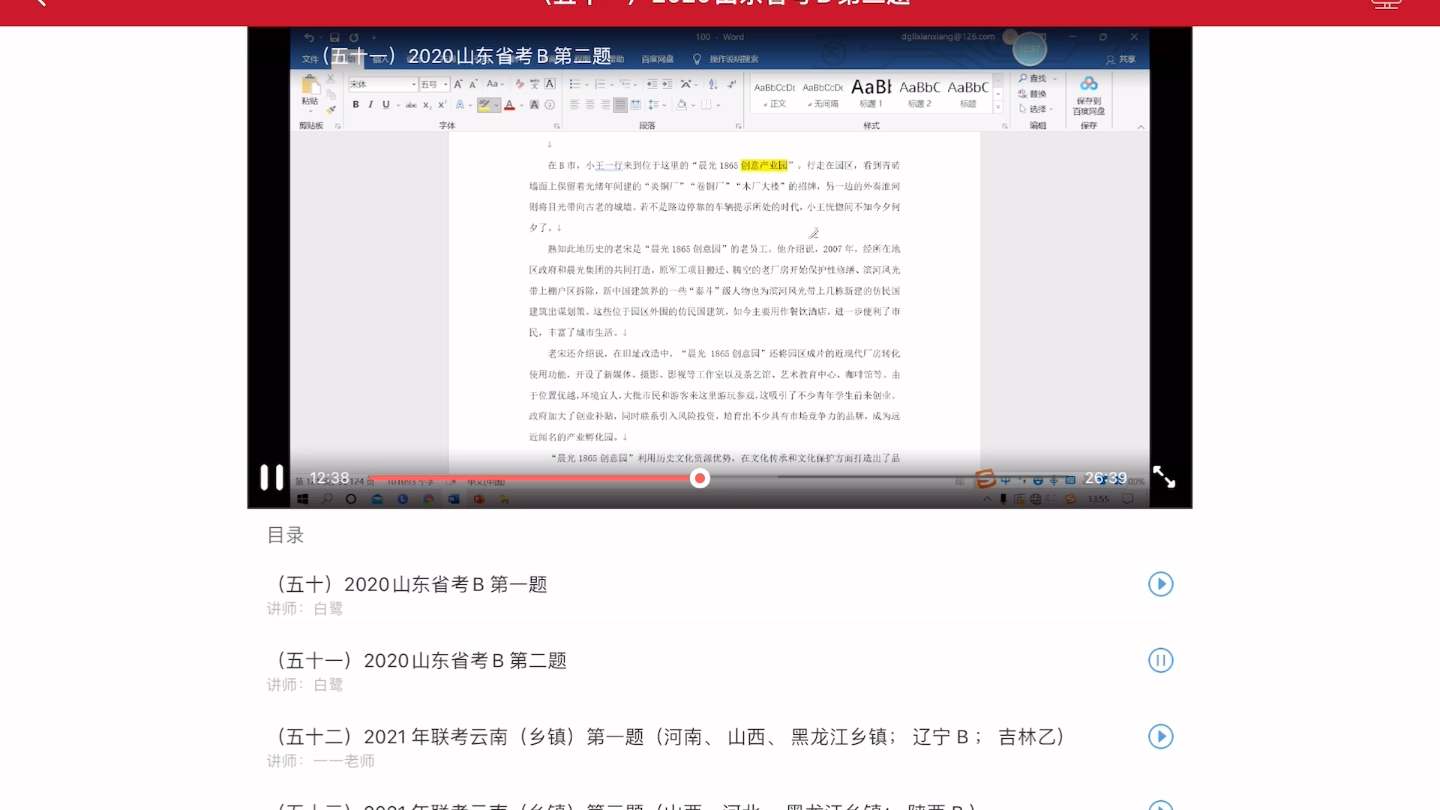Click the 目录 heading

tap(285, 535)
